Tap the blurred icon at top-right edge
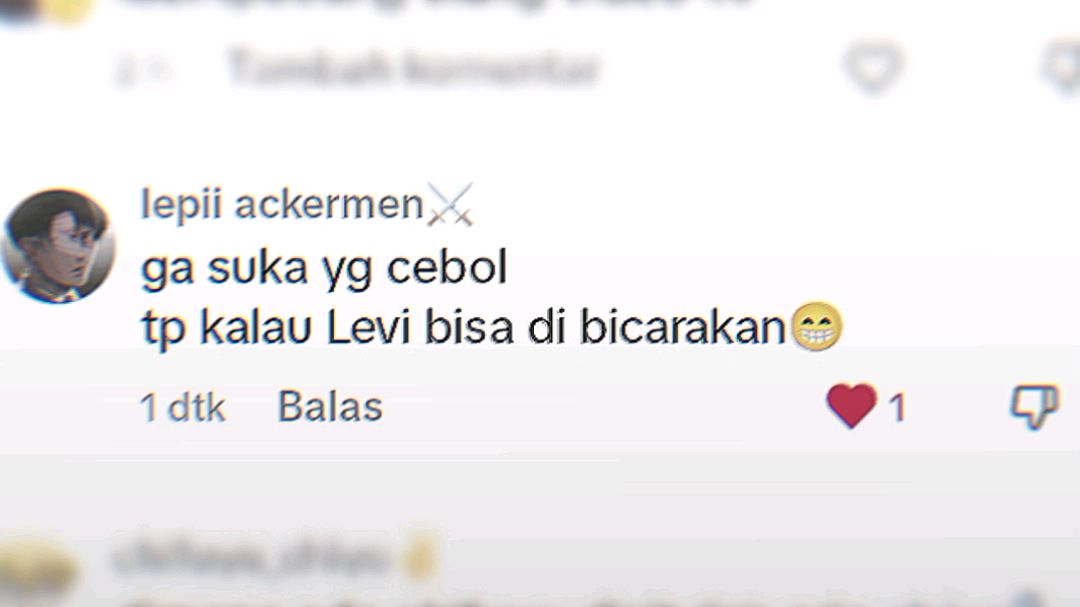This screenshot has height=607, width=1080. tap(1063, 66)
